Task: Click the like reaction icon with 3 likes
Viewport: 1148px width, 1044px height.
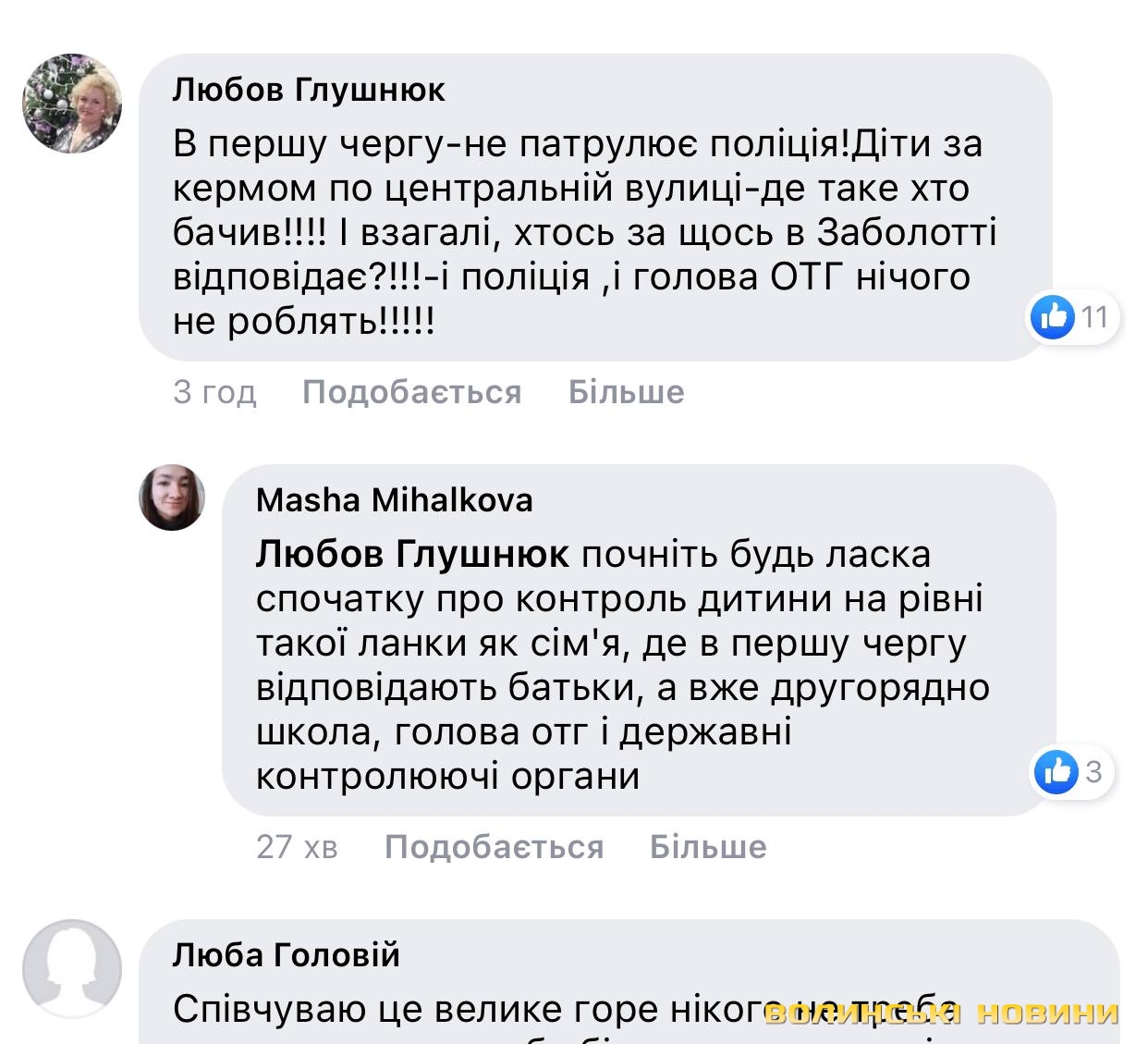Action: (1056, 771)
